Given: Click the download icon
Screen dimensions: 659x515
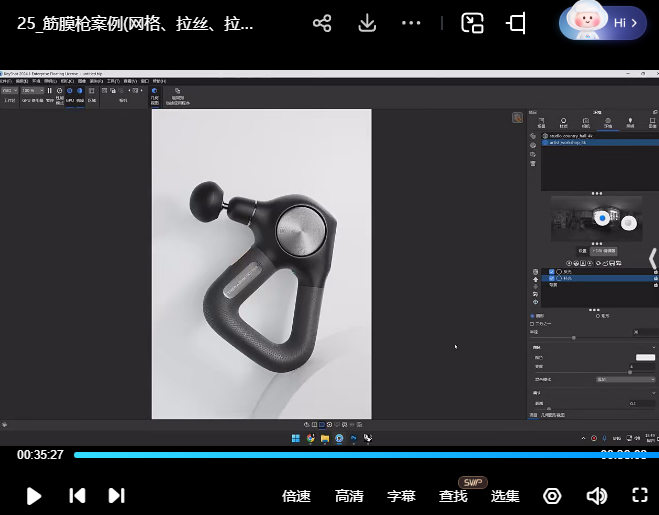Looking at the screenshot, I should click(x=367, y=23).
